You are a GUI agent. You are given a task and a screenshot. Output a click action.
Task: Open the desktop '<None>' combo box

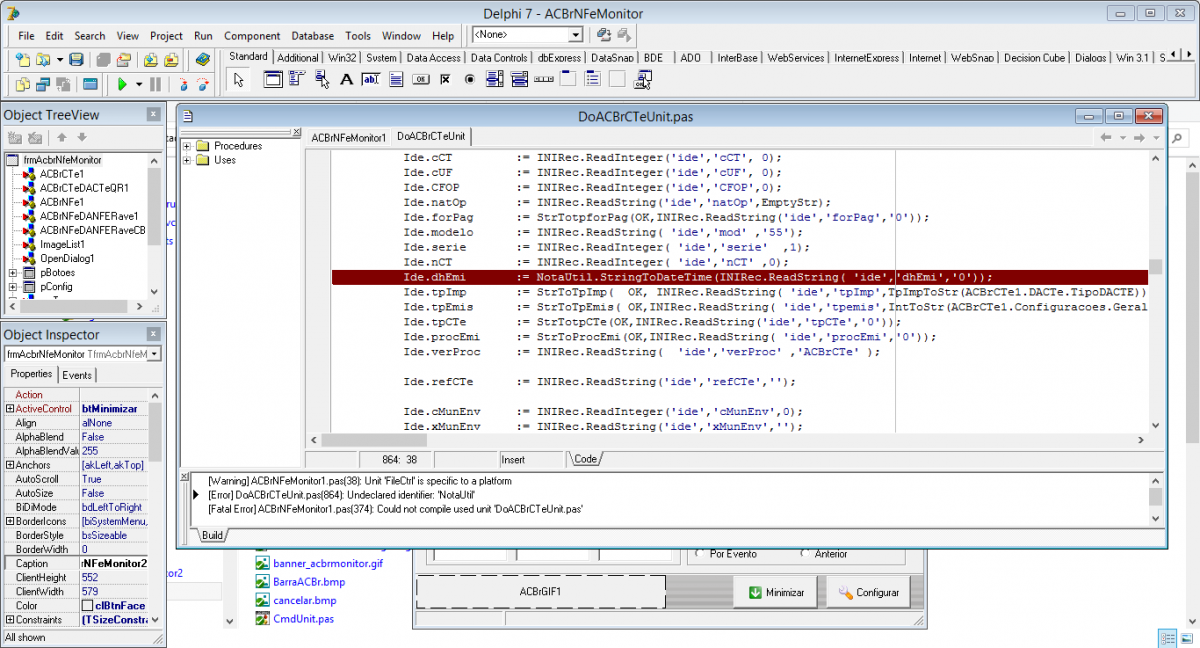(528, 35)
